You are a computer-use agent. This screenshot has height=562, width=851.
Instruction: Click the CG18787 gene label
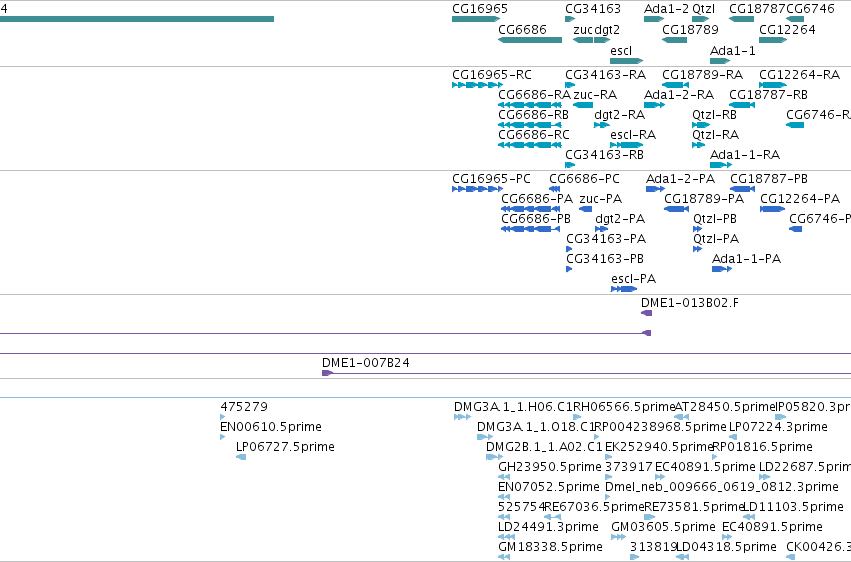click(757, 9)
